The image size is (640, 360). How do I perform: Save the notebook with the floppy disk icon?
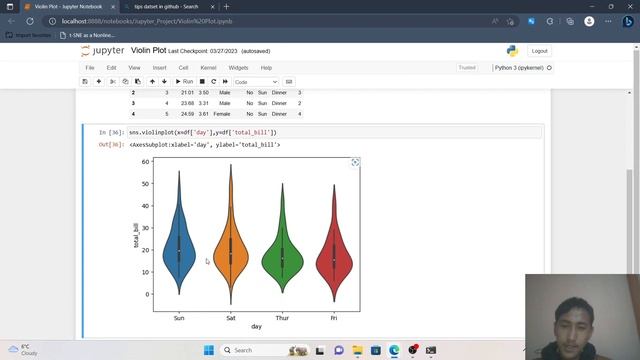pos(85,82)
